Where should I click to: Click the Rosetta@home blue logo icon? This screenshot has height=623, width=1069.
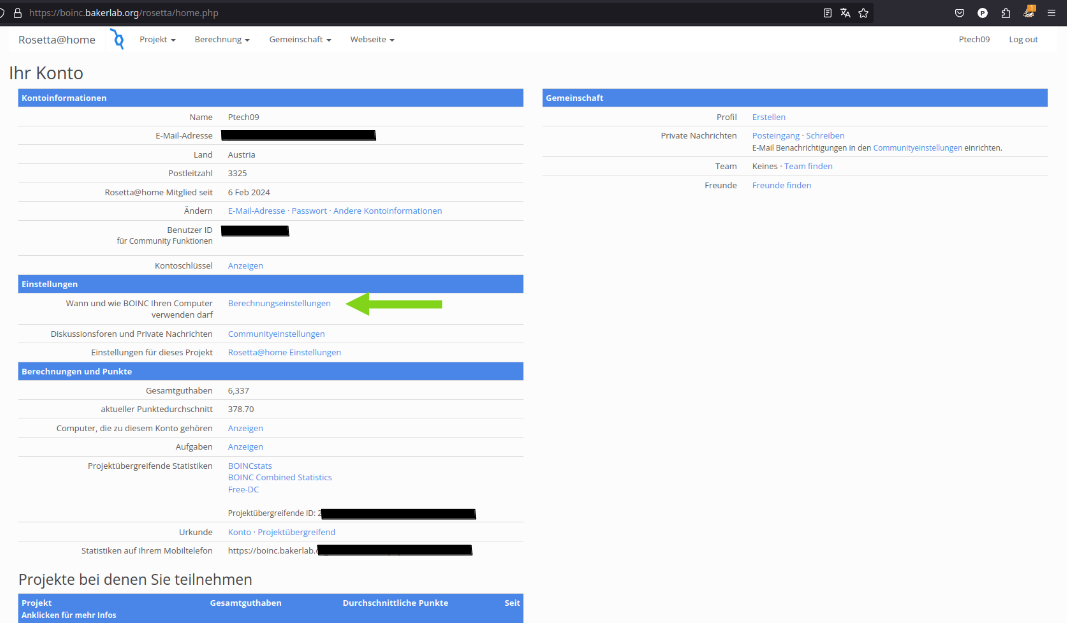117,40
